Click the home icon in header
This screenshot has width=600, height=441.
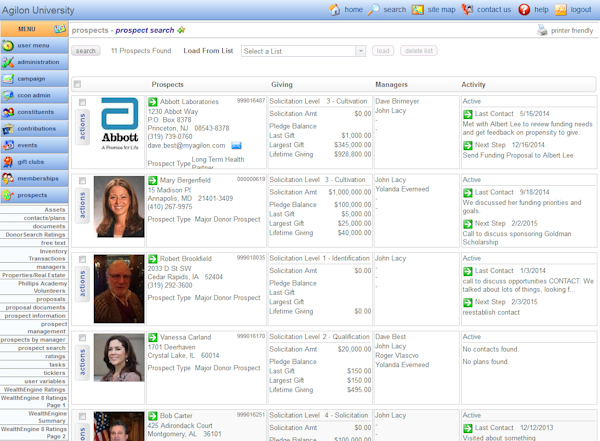tap(334, 10)
